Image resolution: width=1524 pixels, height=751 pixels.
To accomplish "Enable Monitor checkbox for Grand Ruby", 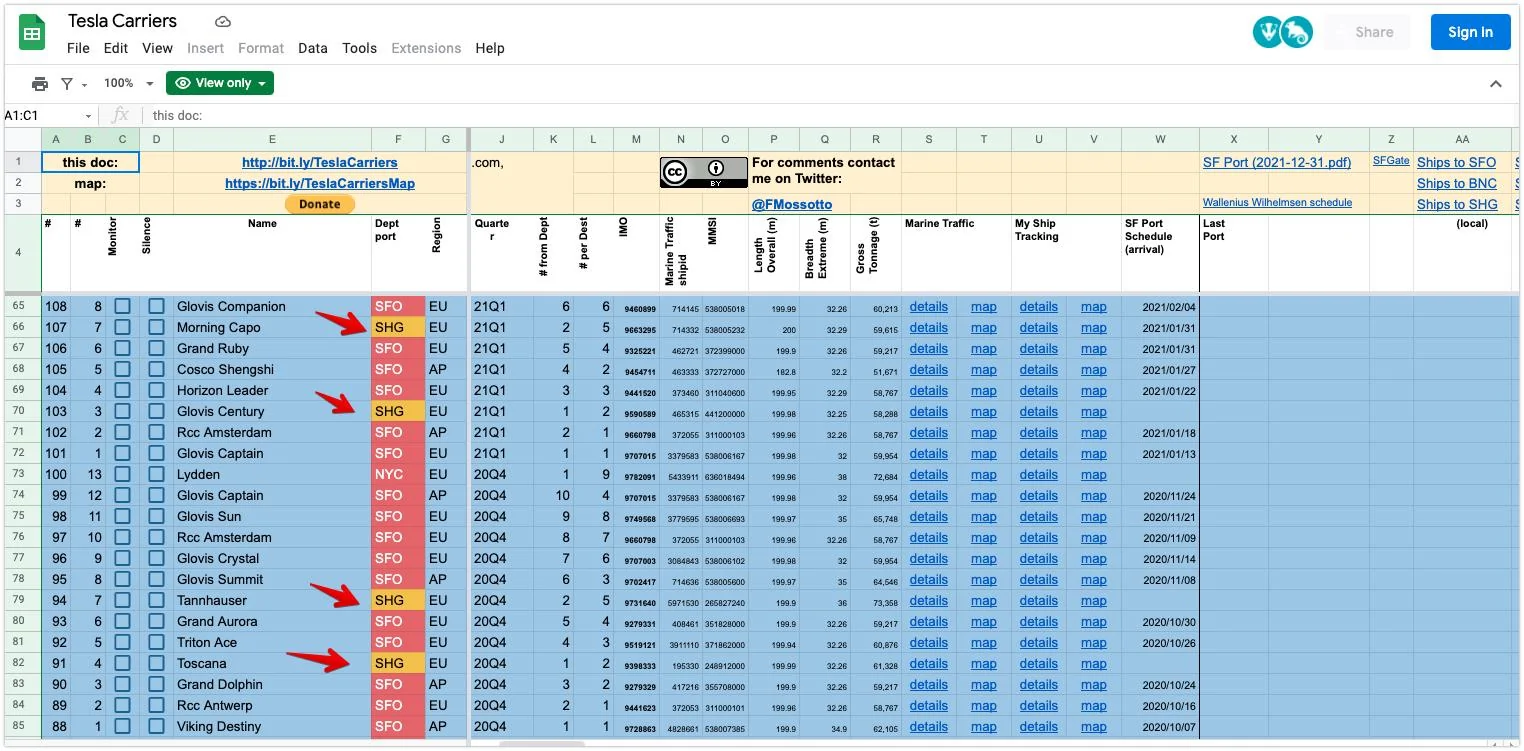I will (x=122, y=349).
